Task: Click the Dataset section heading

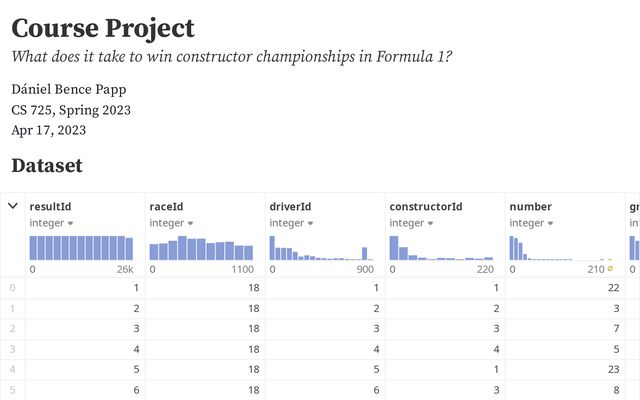Action: 47,166
